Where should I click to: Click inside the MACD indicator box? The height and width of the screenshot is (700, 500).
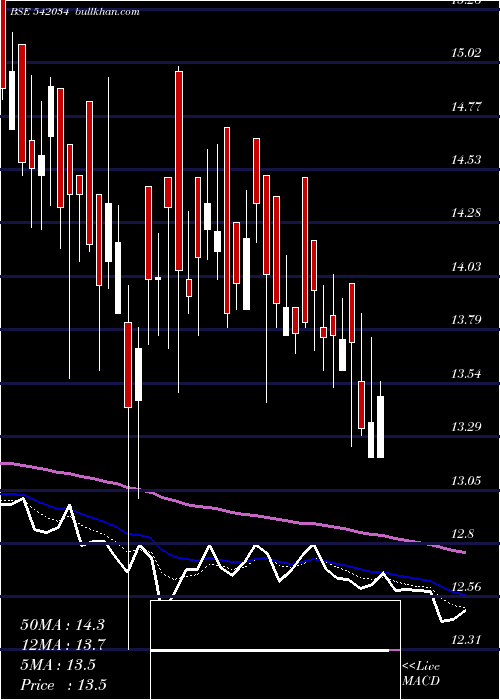pos(275,650)
